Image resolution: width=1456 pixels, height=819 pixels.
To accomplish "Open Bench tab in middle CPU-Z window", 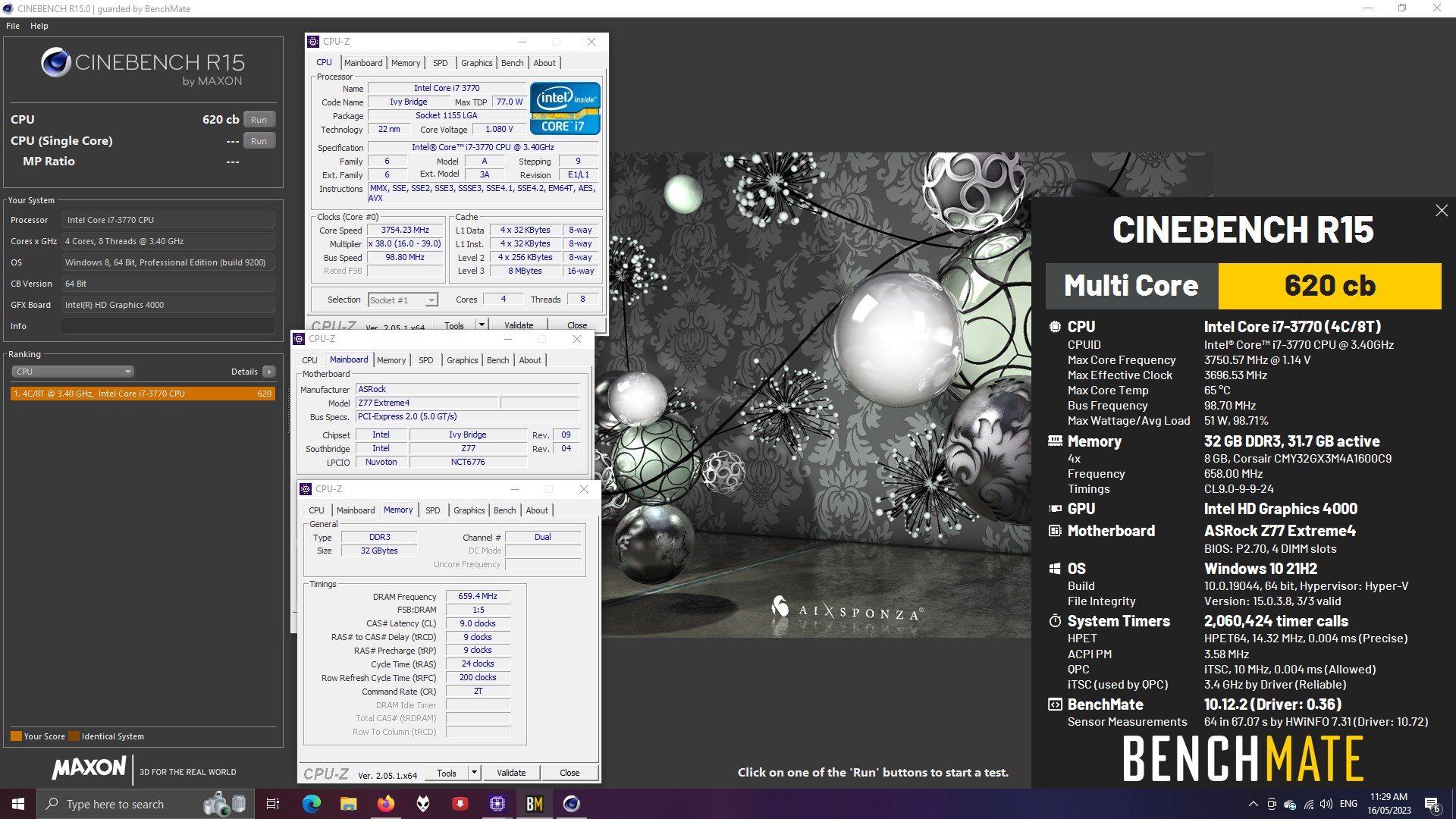I will 498,360.
